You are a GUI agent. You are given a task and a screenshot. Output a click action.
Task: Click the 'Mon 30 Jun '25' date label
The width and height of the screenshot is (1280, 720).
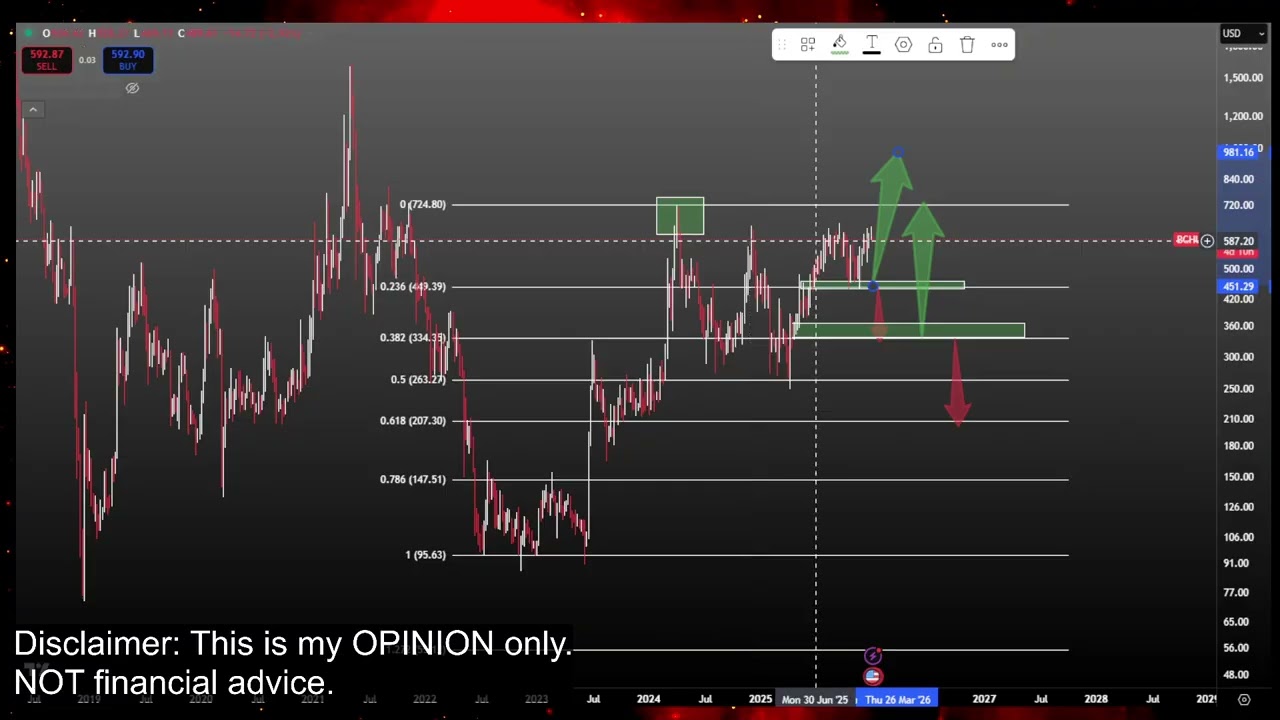pos(815,699)
